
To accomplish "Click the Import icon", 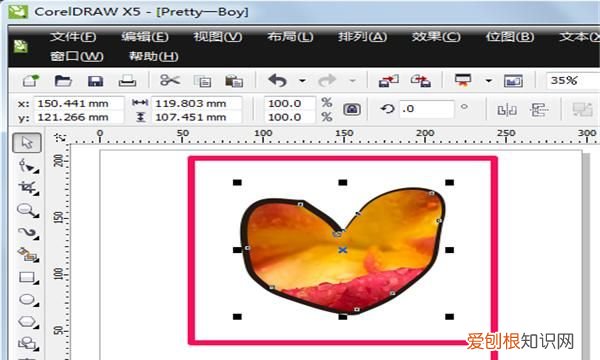I will [388, 81].
